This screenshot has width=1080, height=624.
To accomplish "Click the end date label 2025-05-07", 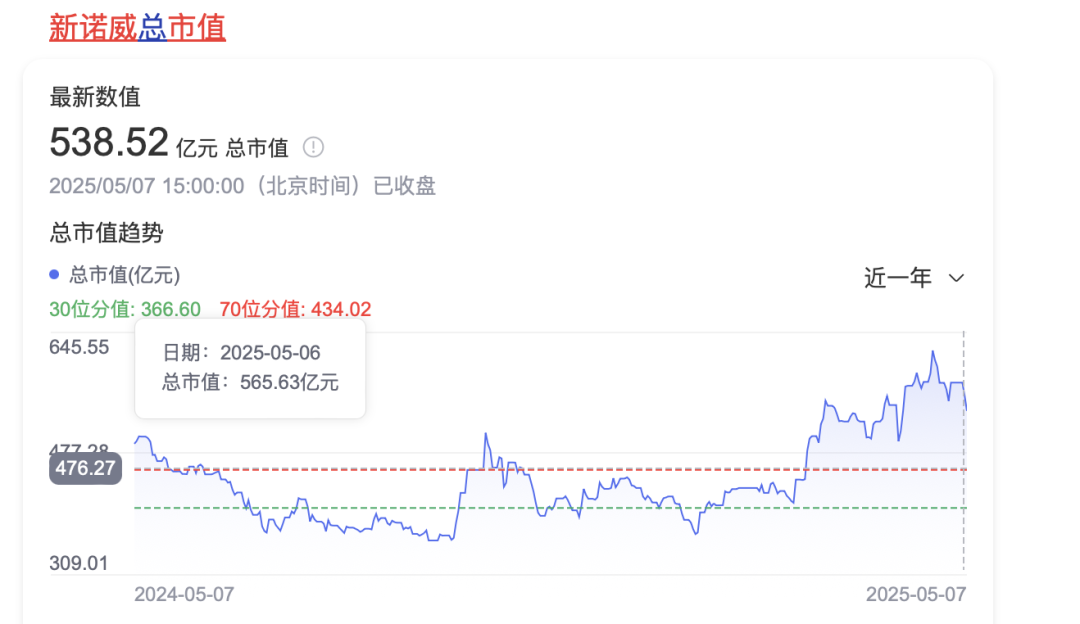I will coord(916,594).
